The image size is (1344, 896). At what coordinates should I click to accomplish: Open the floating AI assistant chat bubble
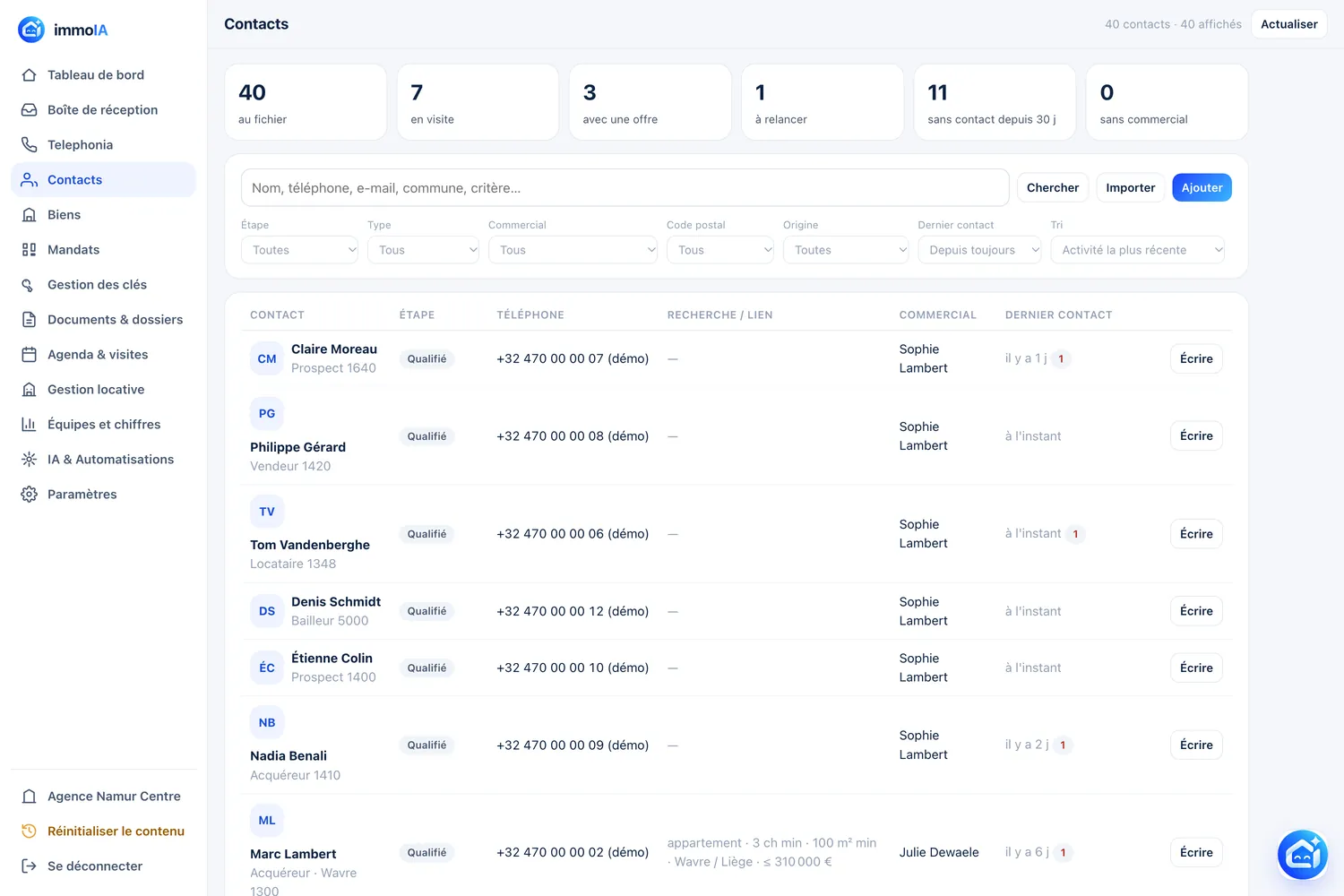click(x=1302, y=855)
